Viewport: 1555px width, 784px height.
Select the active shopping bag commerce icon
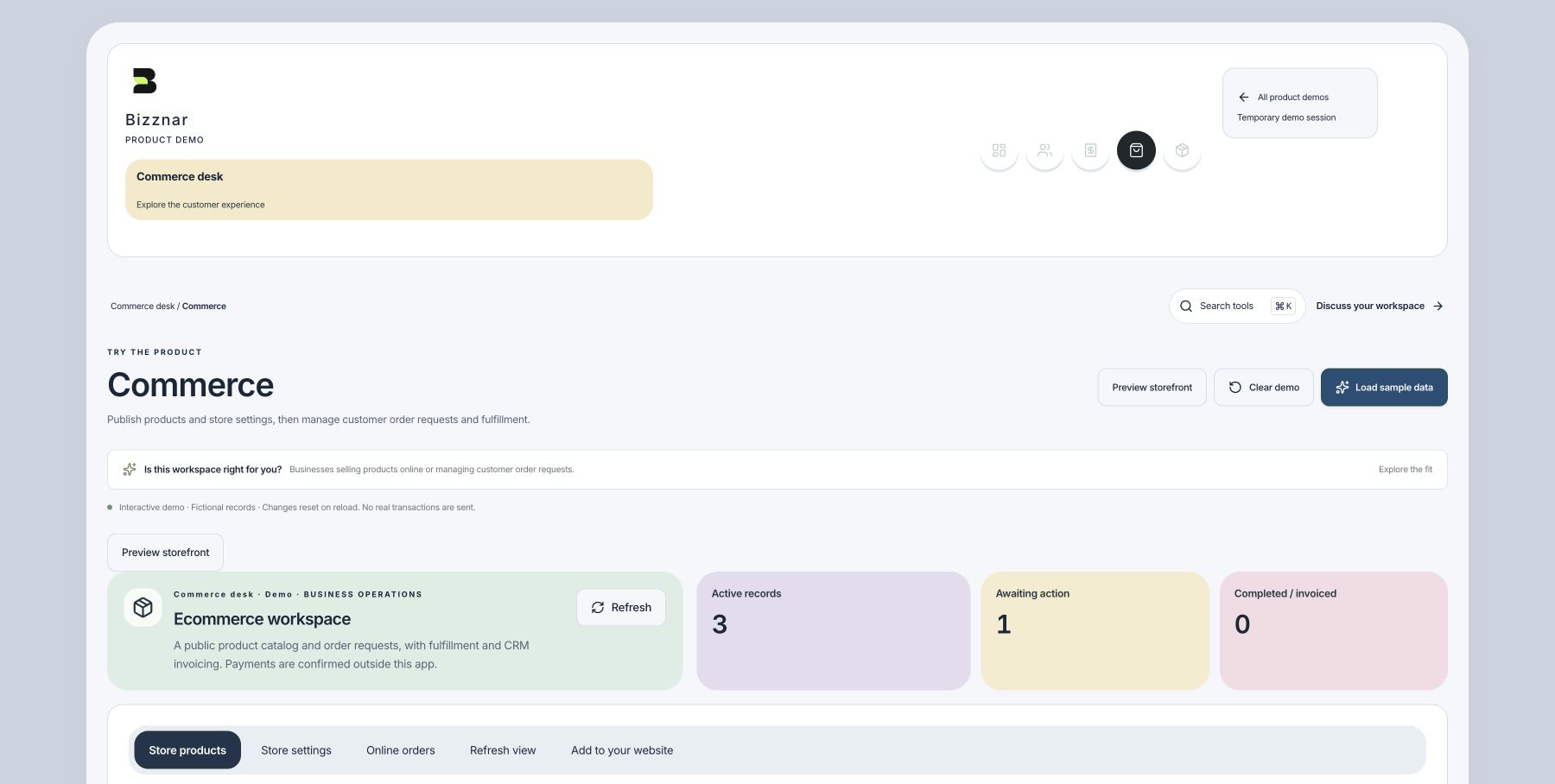pyautogui.click(x=1136, y=150)
